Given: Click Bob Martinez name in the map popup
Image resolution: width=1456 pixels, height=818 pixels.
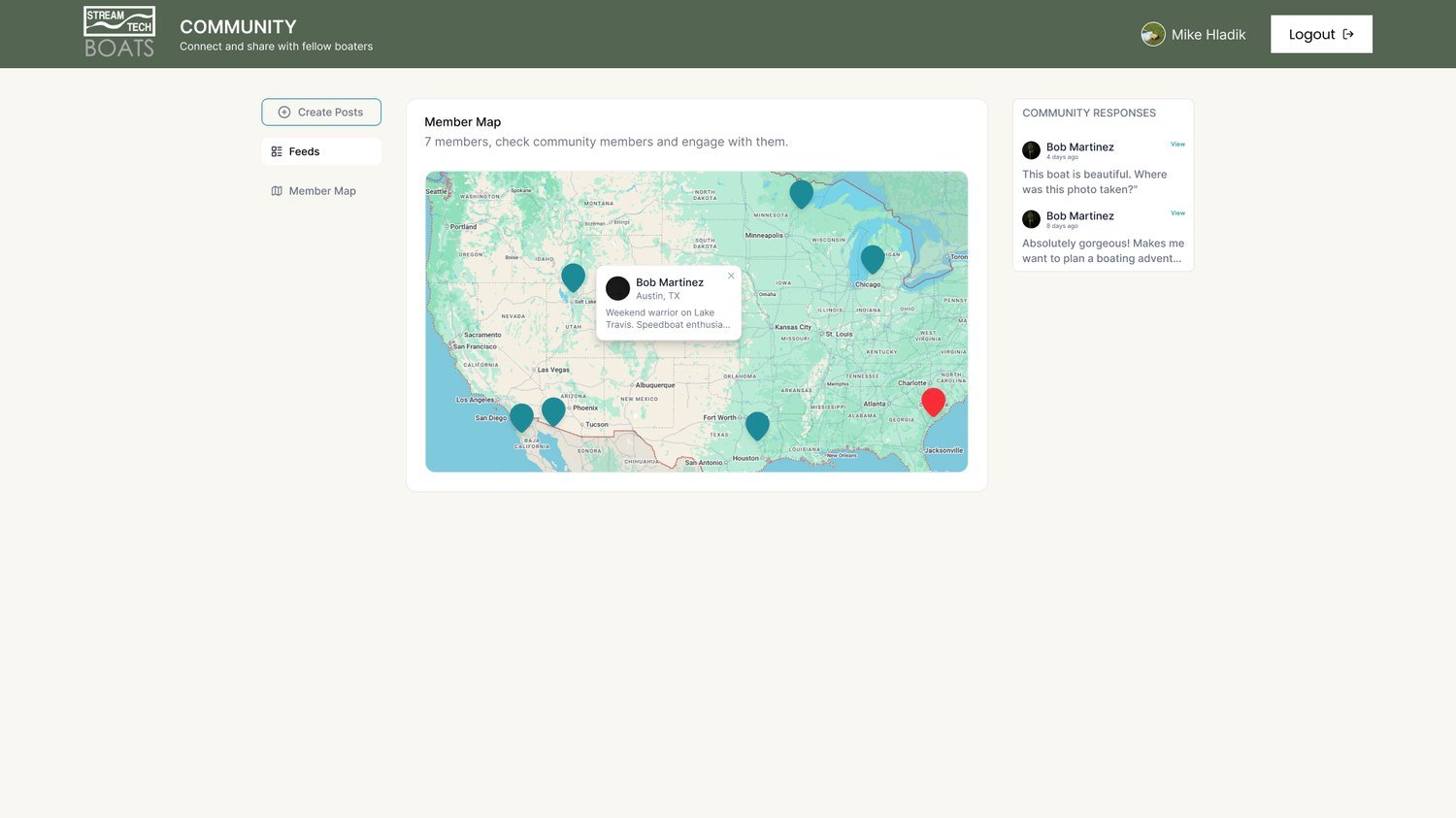Looking at the screenshot, I should tap(670, 282).
